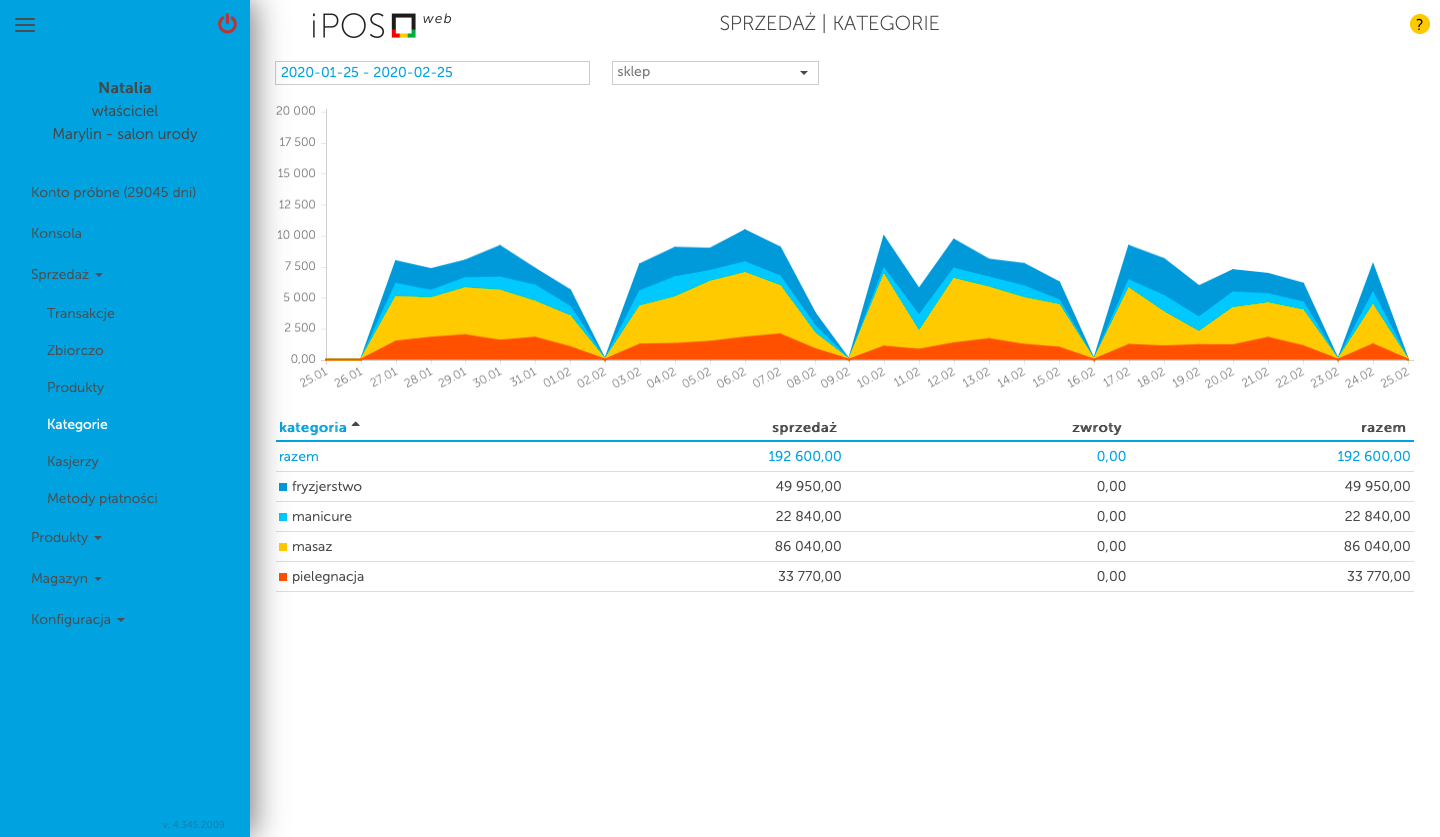Click the red power logout icon
Image resolution: width=1440 pixels, height=837 pixels.
point(227,23)
